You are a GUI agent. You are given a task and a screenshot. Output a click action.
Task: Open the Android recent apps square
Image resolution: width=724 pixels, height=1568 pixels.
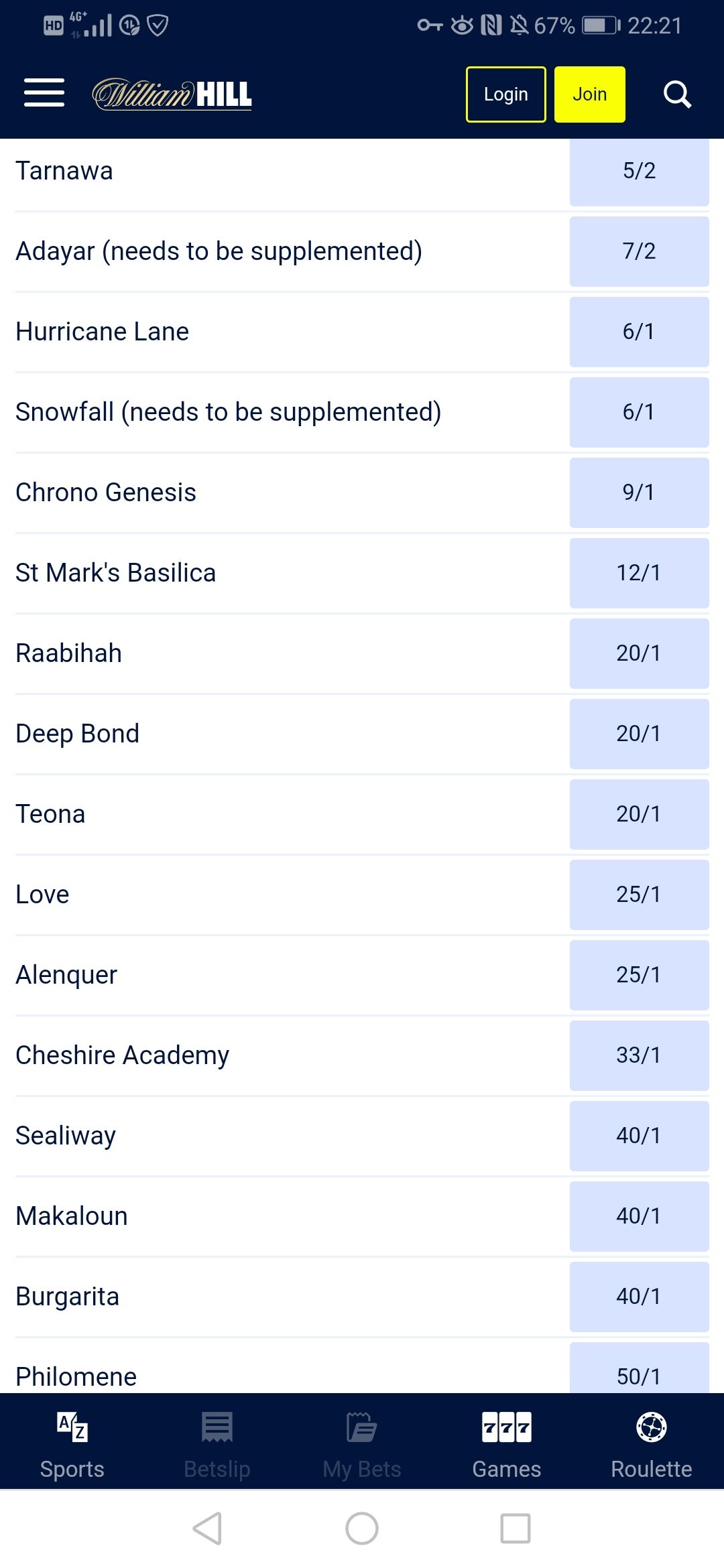point(516,1528)
